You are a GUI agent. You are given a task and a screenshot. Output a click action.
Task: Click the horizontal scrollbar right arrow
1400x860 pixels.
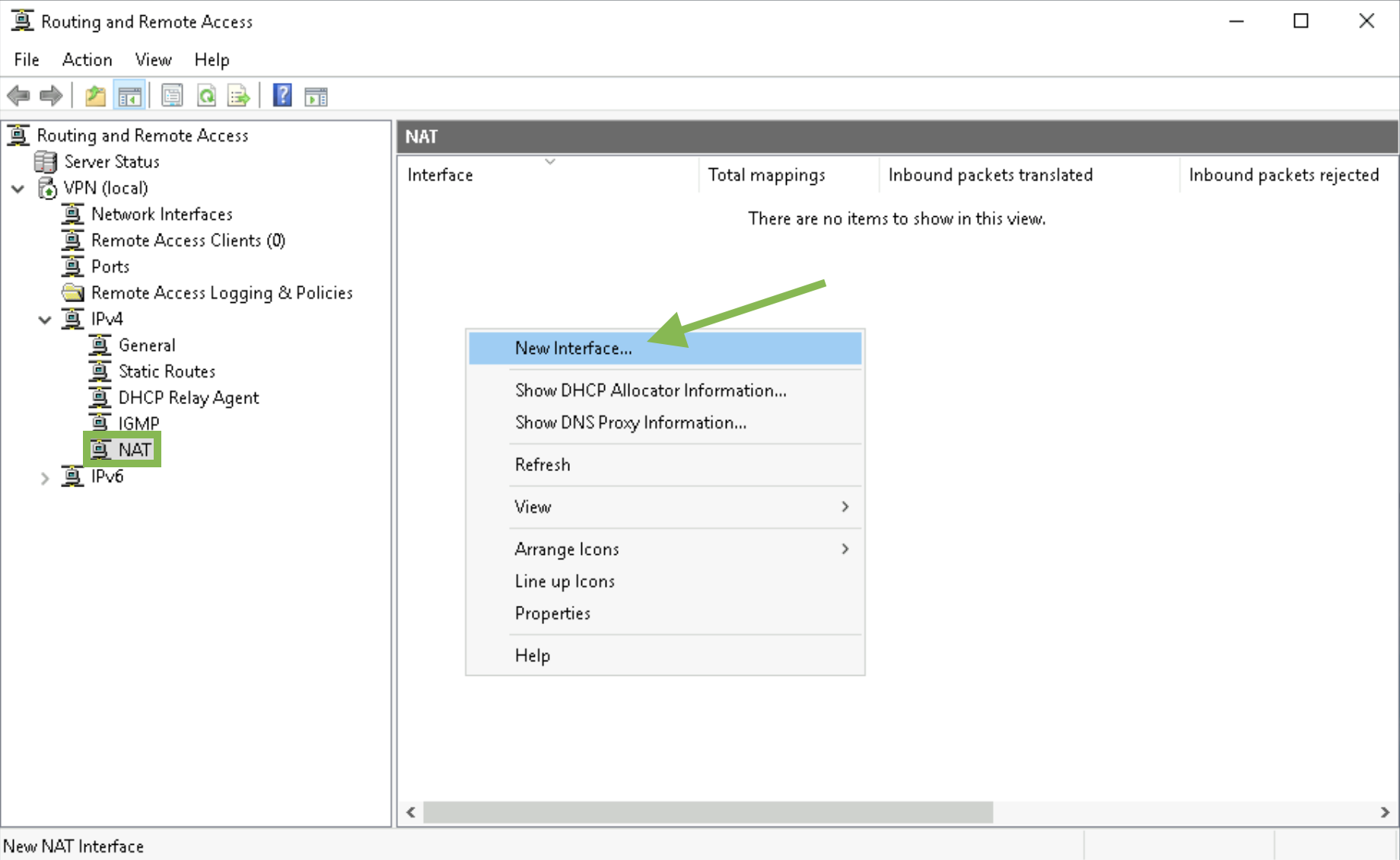tap(1385, 813)
